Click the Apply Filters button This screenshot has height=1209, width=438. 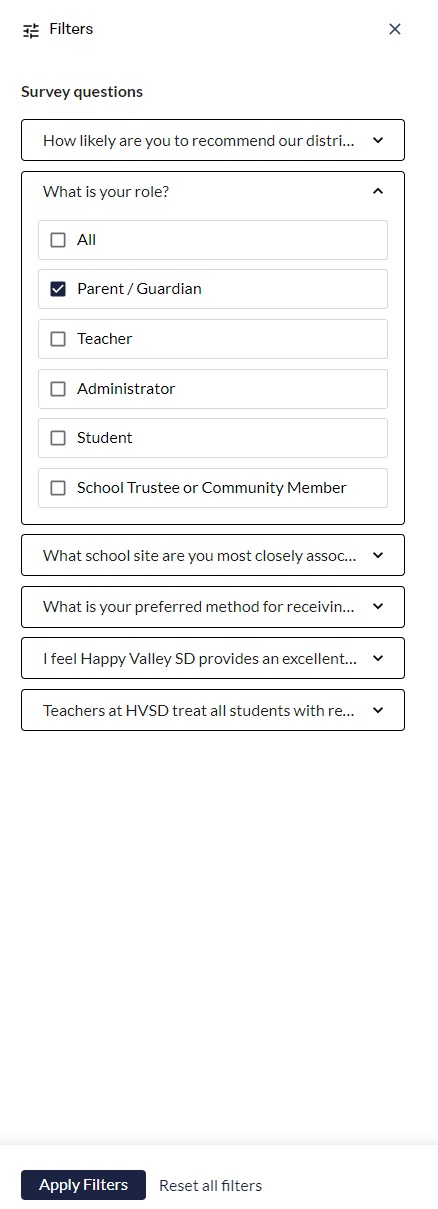point(83,1185)
